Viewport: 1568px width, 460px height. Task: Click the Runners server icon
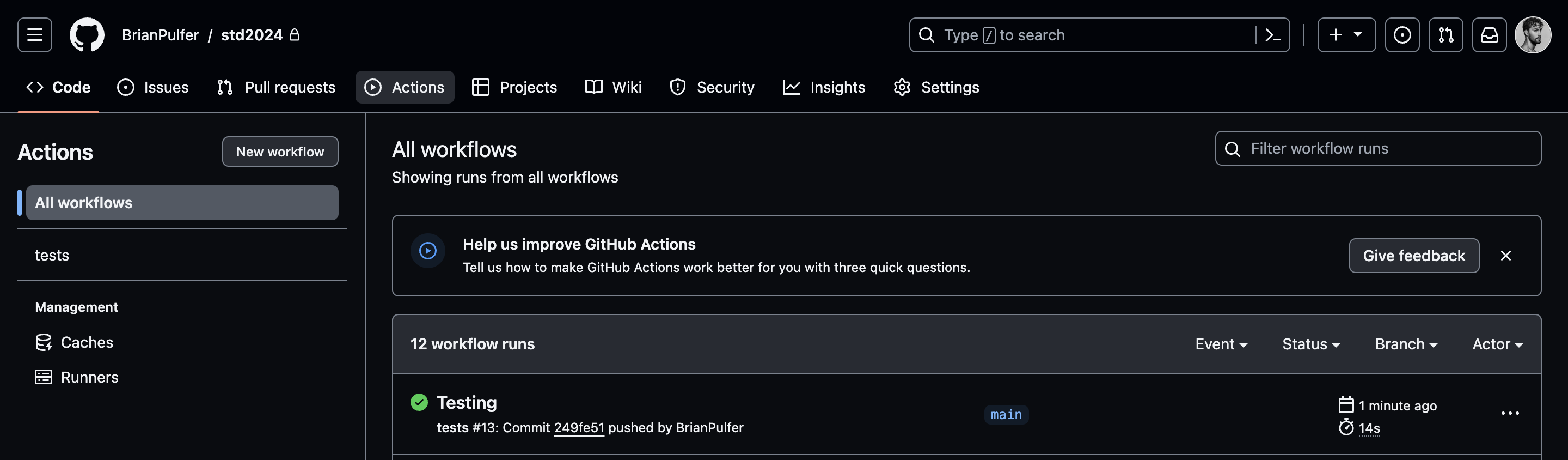(43, 377)
